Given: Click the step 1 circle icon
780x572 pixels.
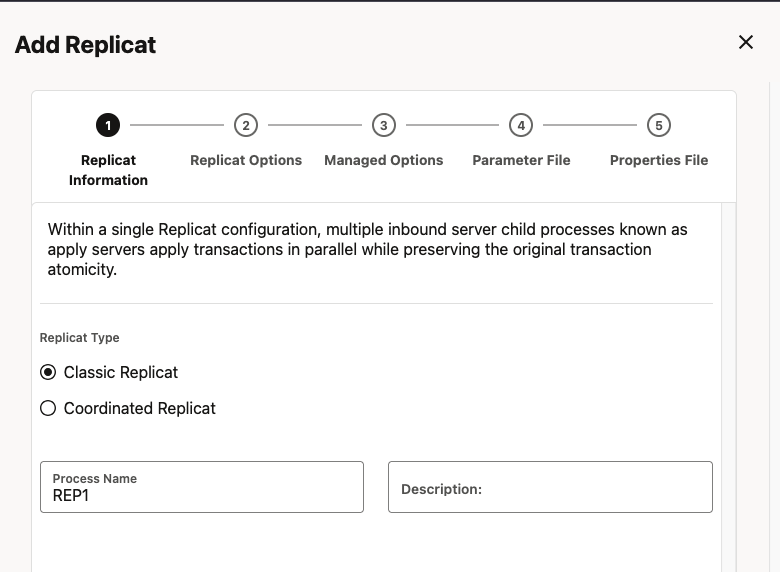Looking at the screenshot, I should tap(108, 125).
